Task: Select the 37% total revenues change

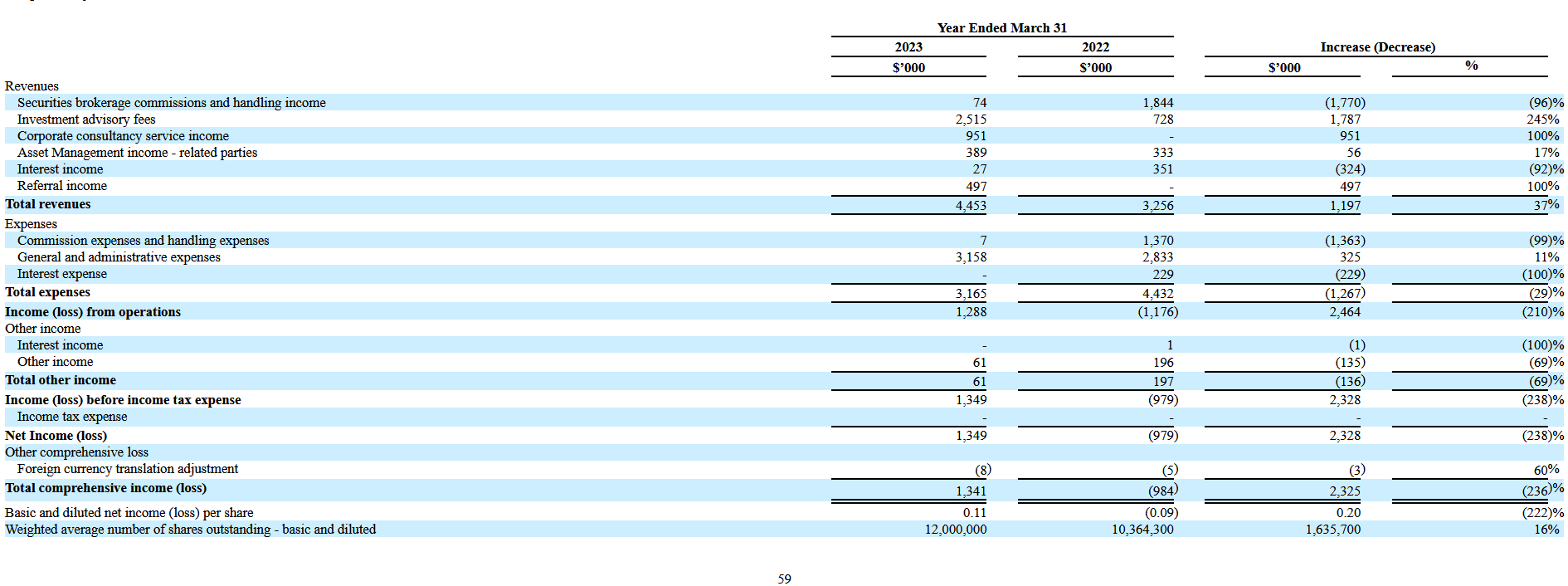Action: 1546,205
